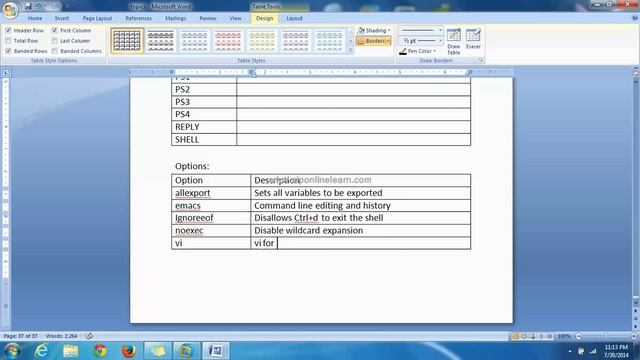Click the Save icon in quick access toolbar
This screenshot has width=640, height=360.
(28, 6)
